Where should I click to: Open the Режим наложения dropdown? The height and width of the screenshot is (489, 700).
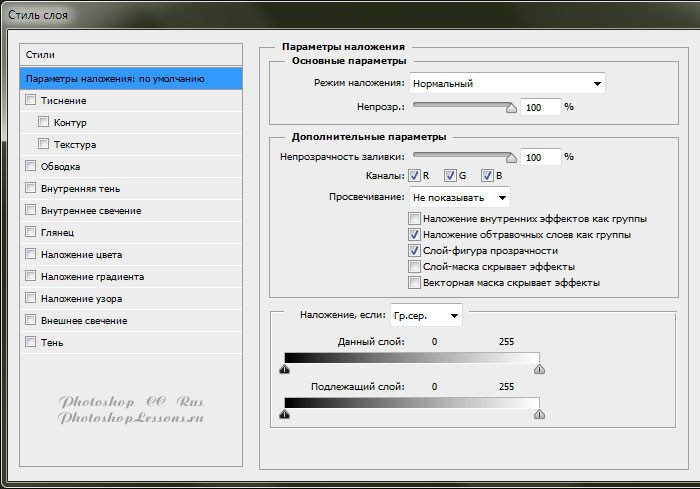[507, 83]
